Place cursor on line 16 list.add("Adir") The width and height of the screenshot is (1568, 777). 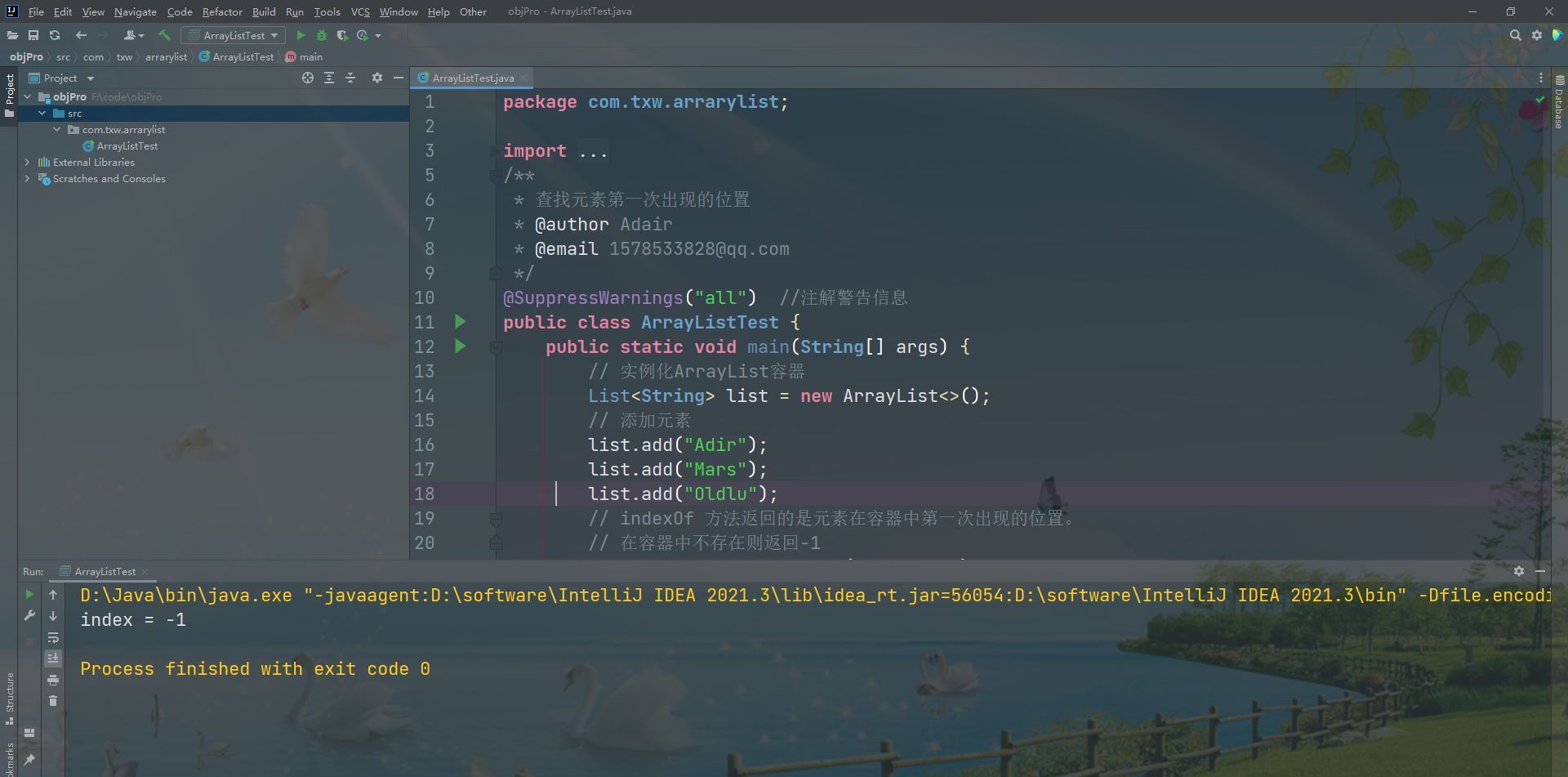(x=678, y=444)
